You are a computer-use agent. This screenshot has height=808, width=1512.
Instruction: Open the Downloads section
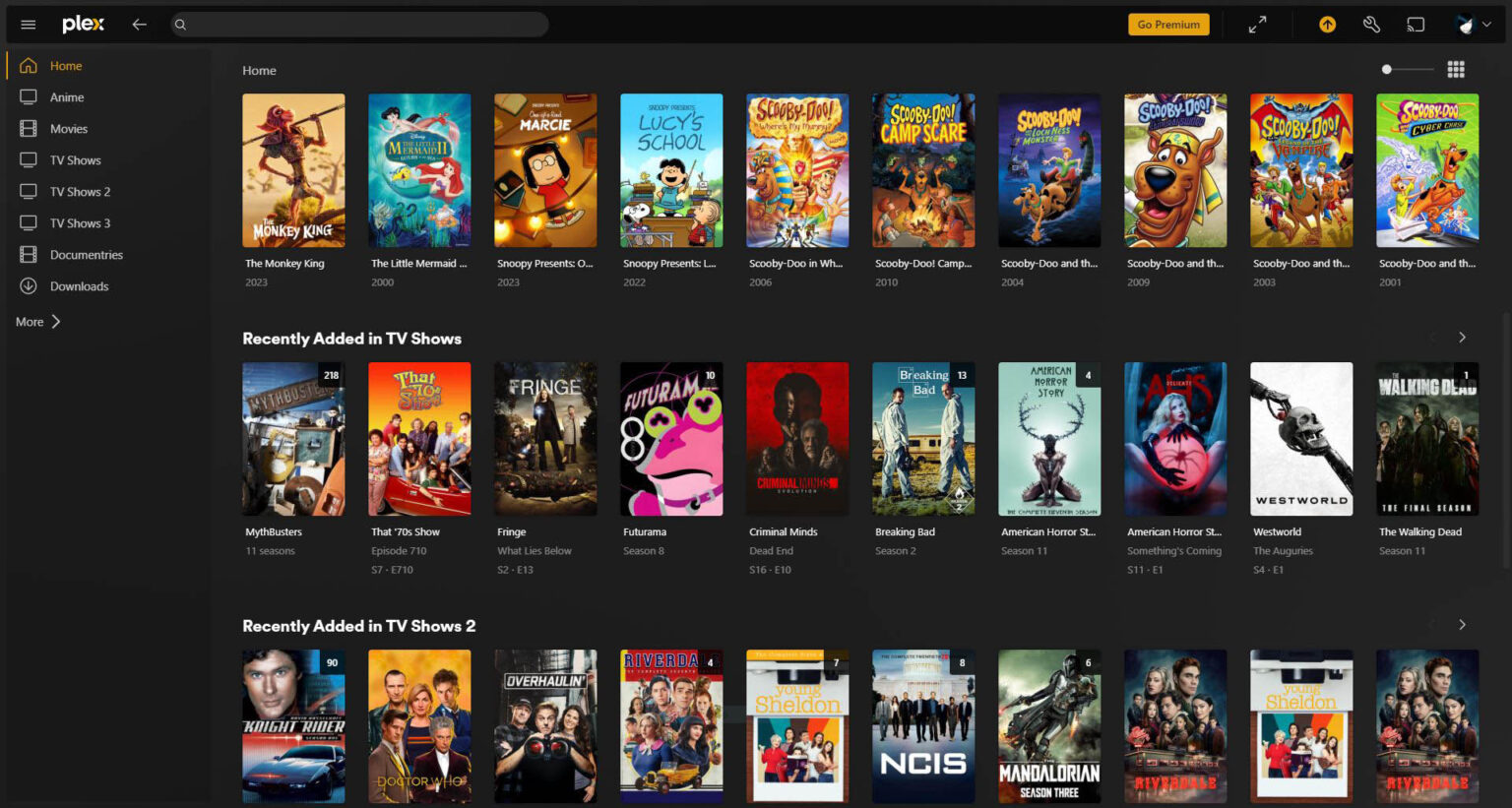[x=79, y=285]
